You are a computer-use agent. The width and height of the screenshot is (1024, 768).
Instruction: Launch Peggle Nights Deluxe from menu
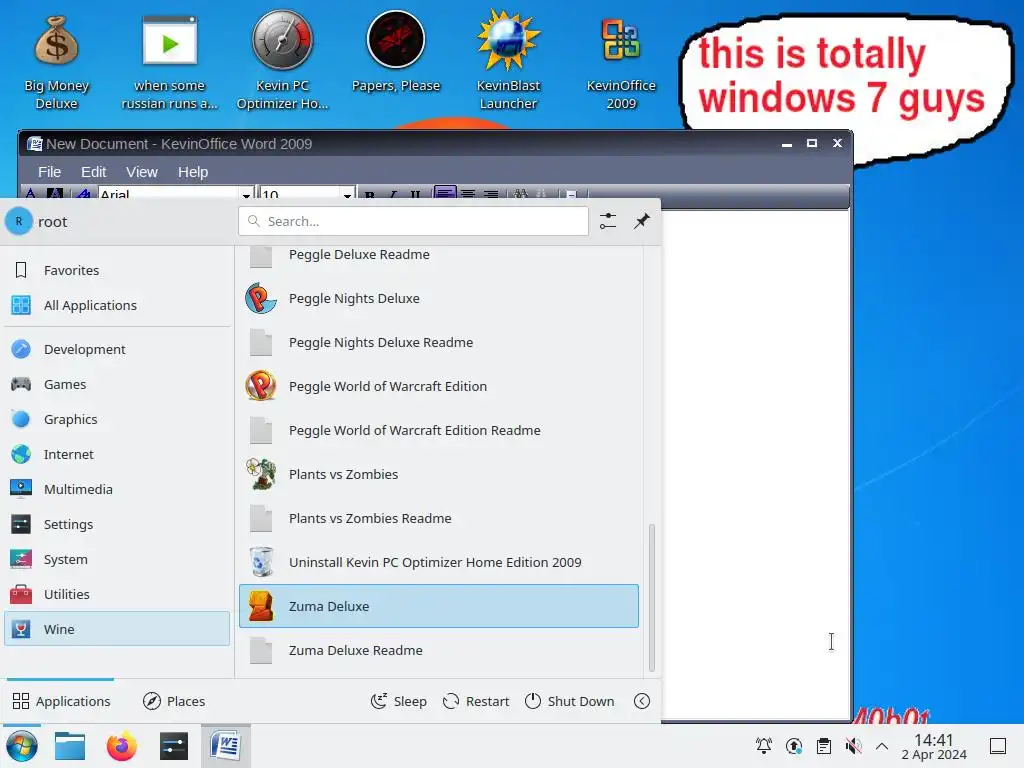click(439, 298)
